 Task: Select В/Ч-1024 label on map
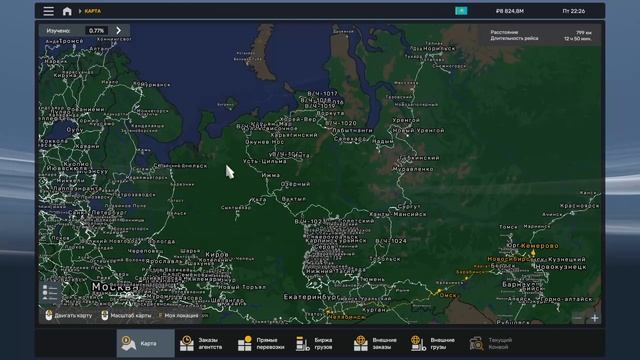pos(391,241)
